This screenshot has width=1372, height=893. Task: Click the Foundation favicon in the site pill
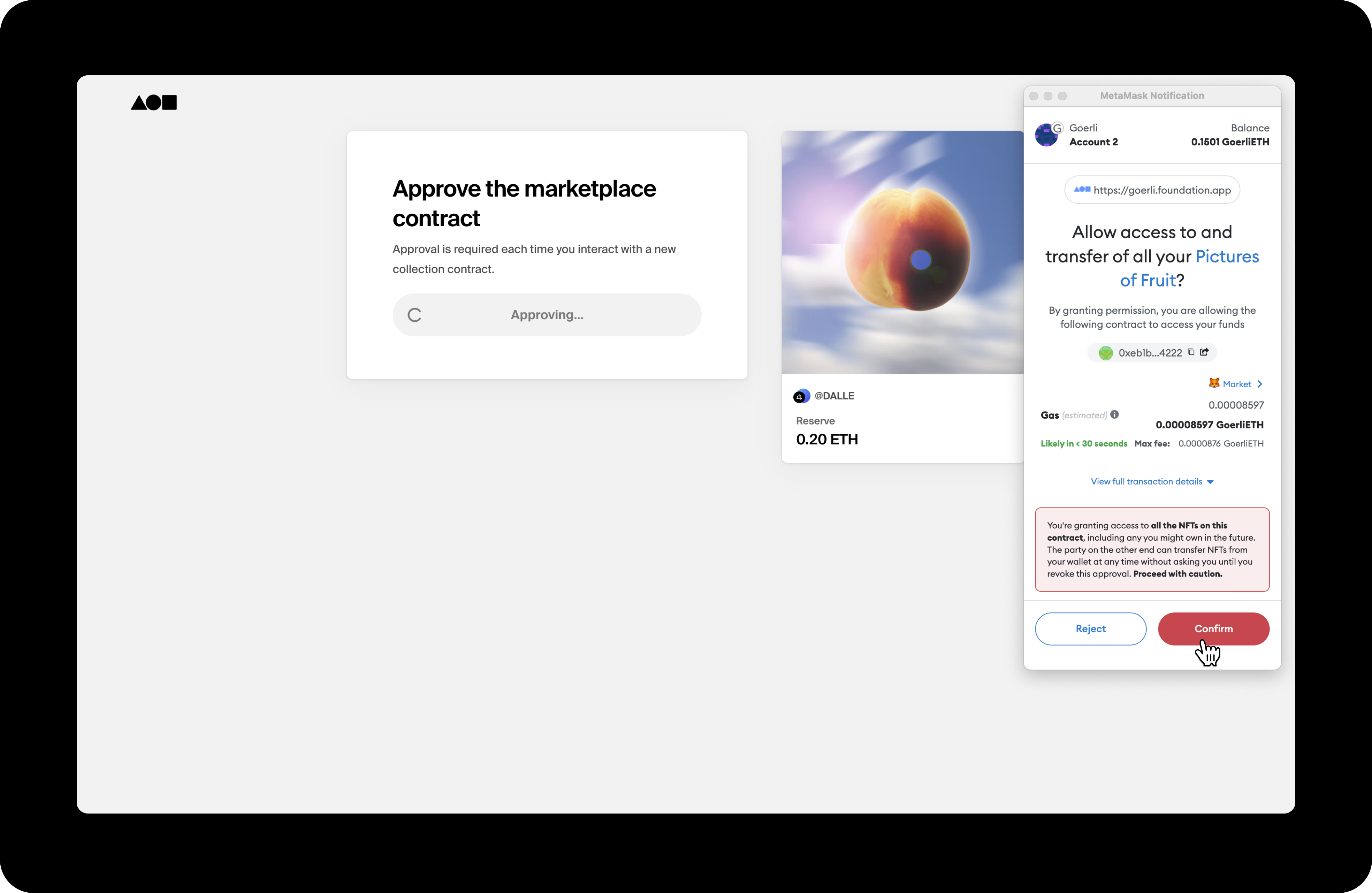coord(1081,189)
